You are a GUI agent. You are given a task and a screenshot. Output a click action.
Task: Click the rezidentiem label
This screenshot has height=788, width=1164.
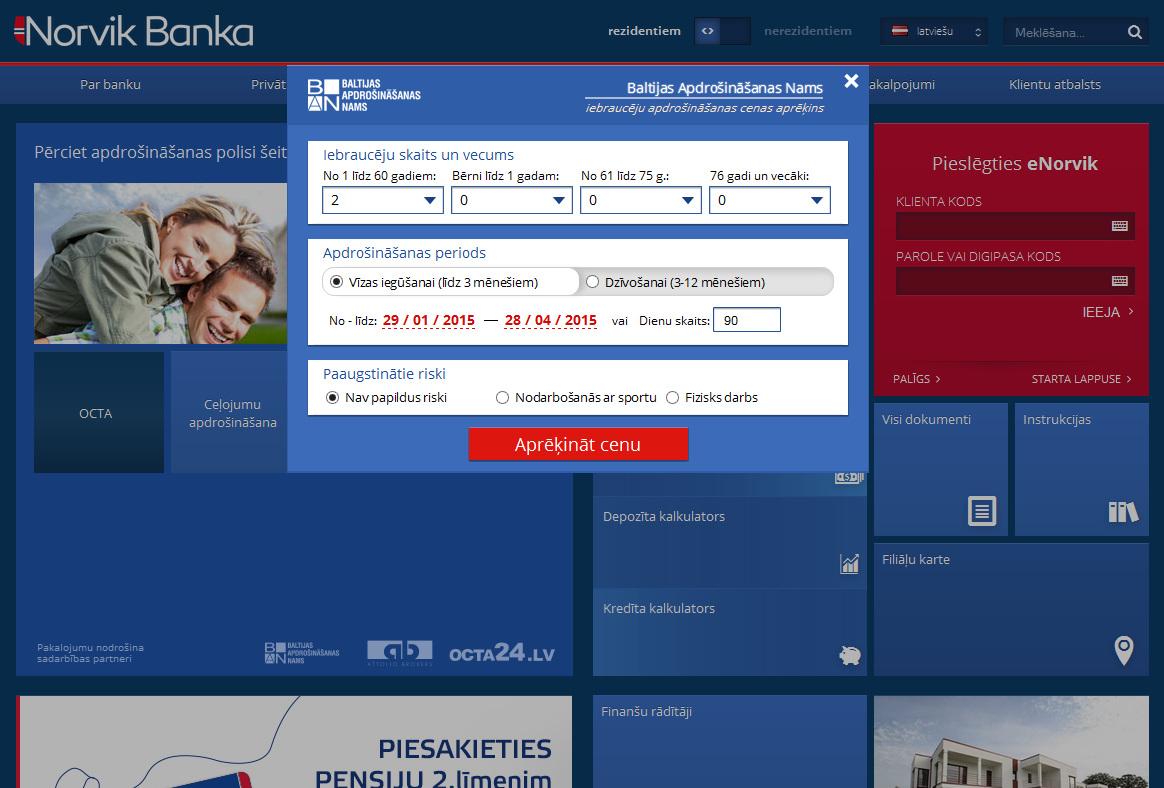click(x=644, y=31)
